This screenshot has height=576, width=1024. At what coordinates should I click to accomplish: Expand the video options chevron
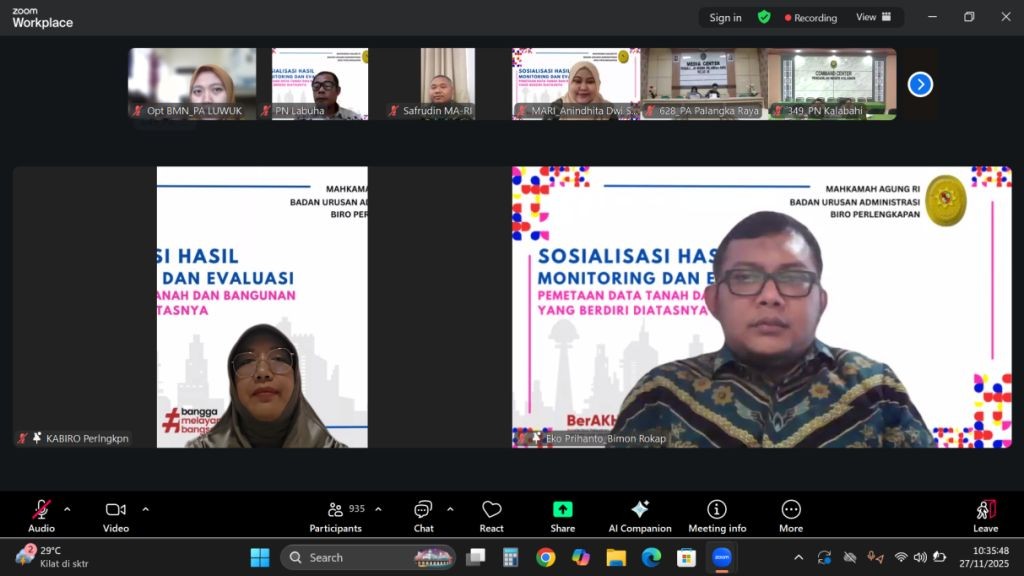tap(145, 509)
